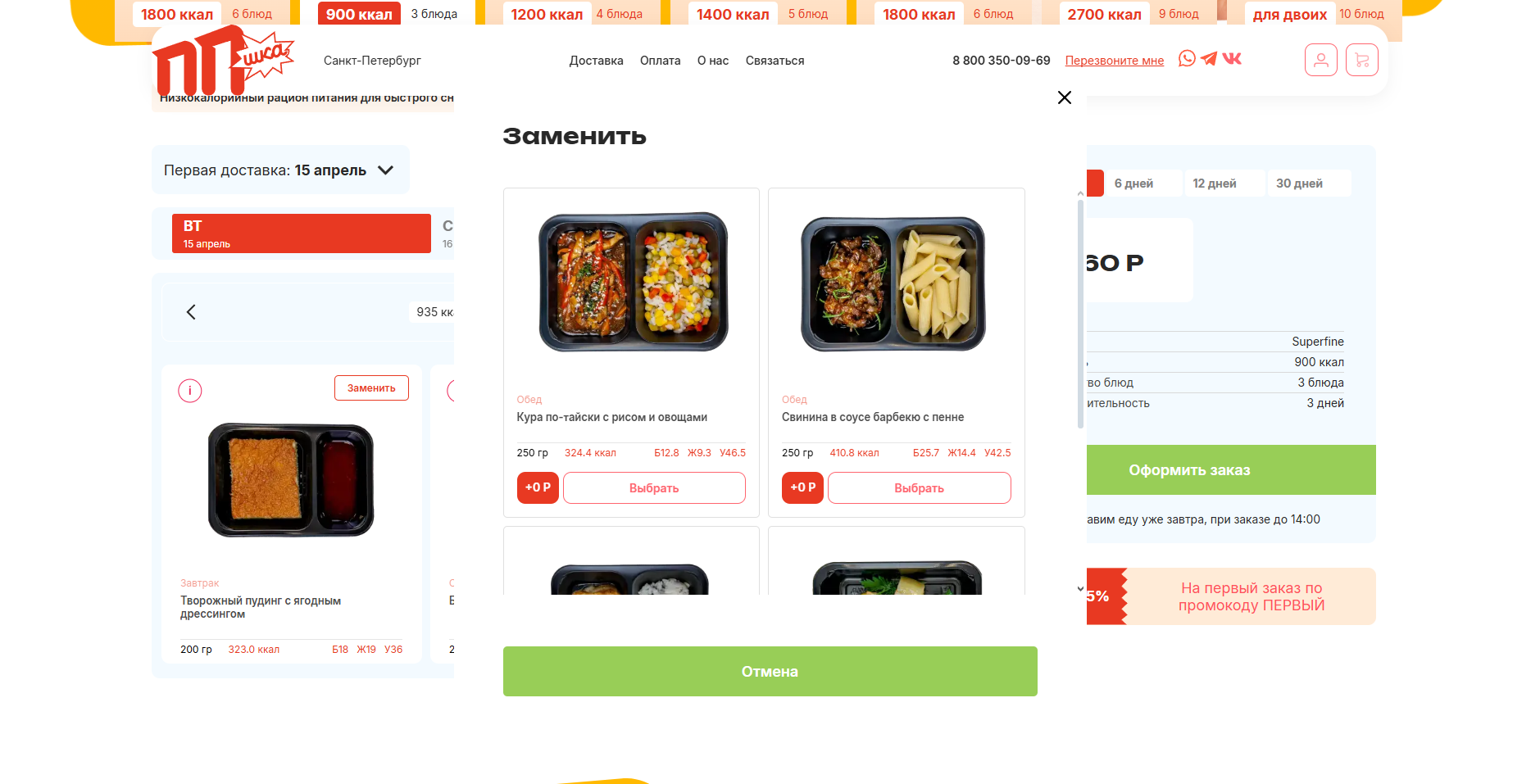Show info for Творожный пудинг dish

(x=190, y=391)
